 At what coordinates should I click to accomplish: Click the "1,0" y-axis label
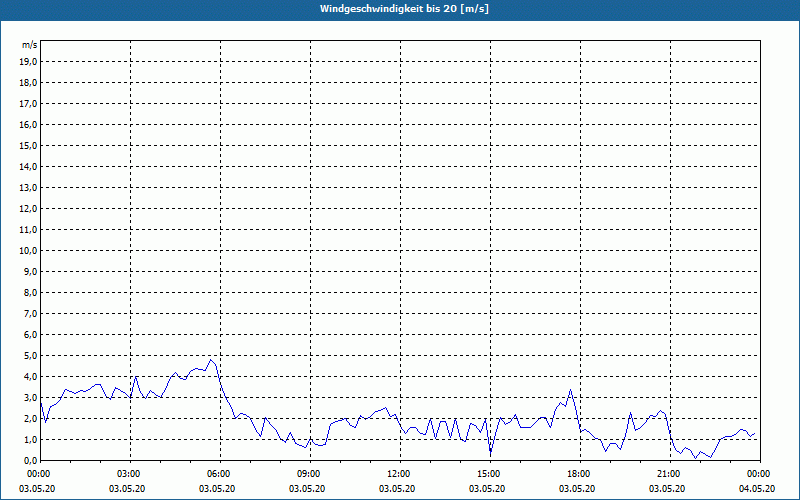click(31, 439)
